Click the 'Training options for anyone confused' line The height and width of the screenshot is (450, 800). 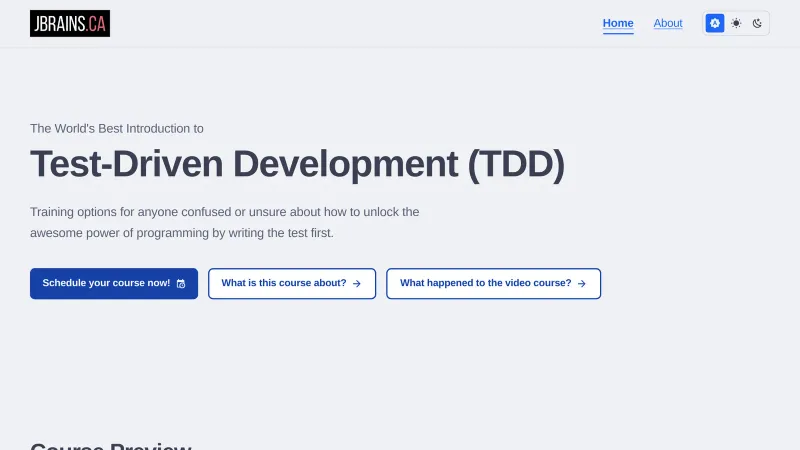click(224, 212)
